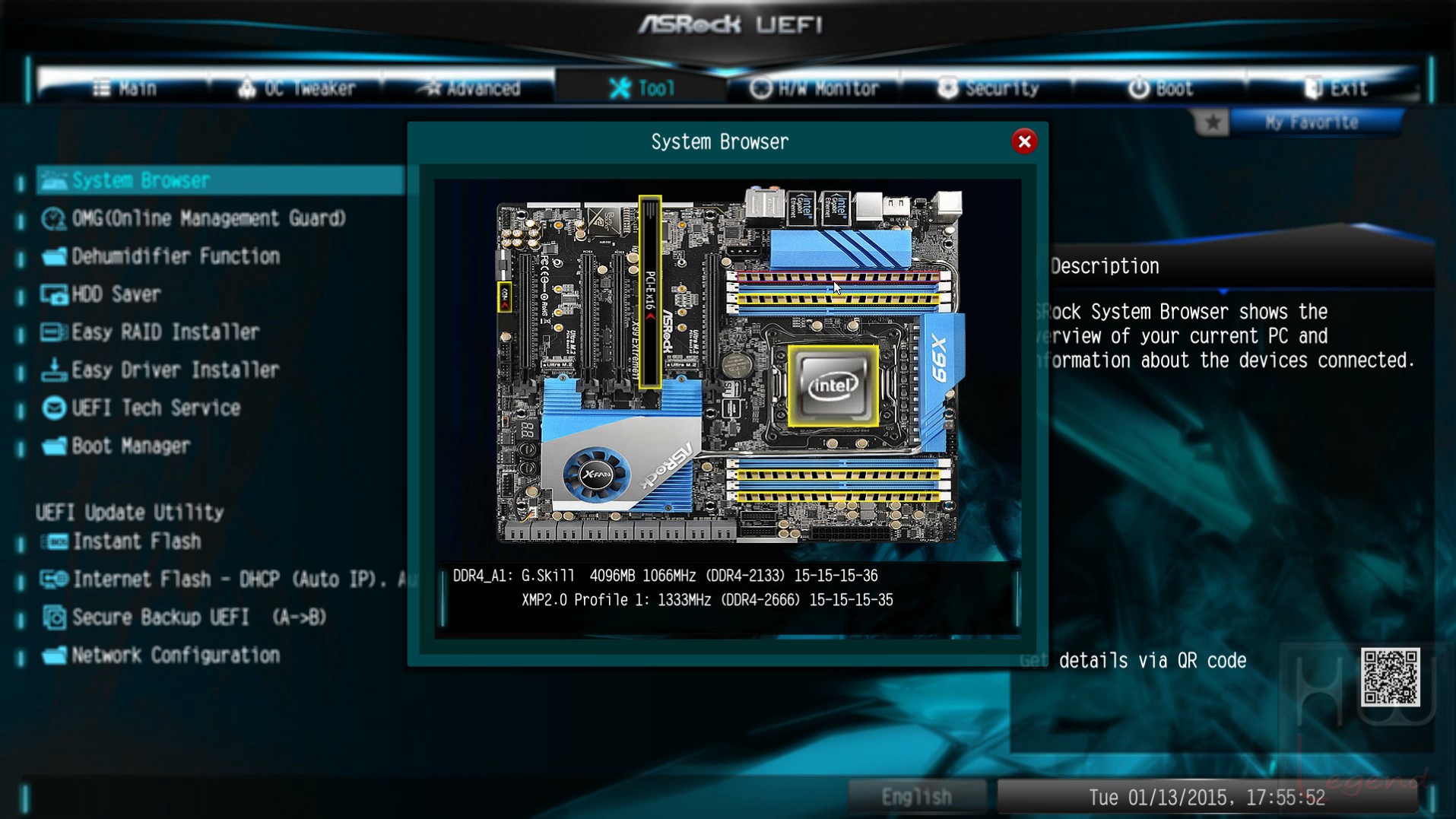Screen dimensions: 1456x819
Task: Click the date and time display
Action: click(1207, 797)
